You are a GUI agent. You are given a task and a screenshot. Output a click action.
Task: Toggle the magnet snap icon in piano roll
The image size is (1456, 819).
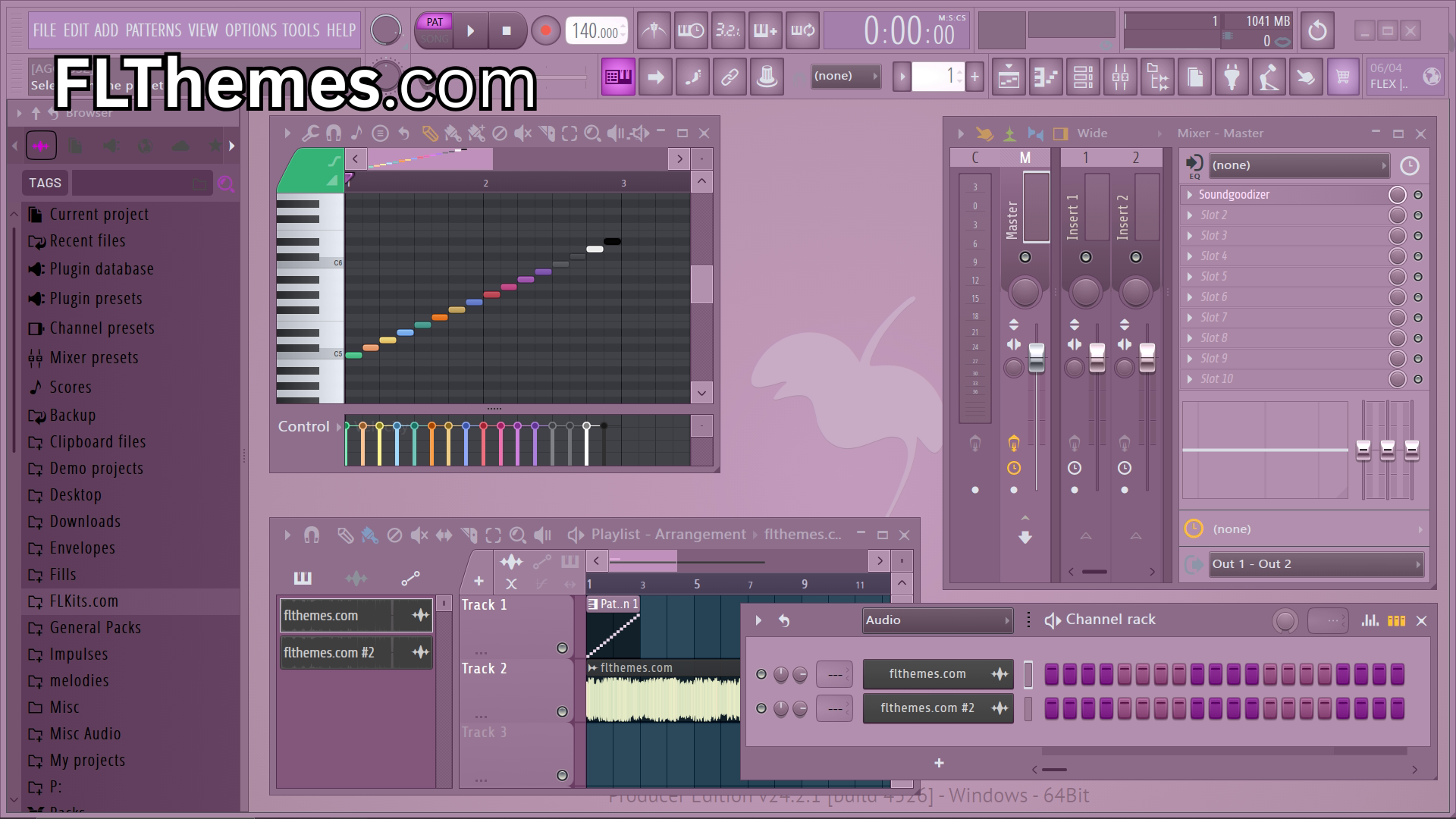tap(334, 133)
